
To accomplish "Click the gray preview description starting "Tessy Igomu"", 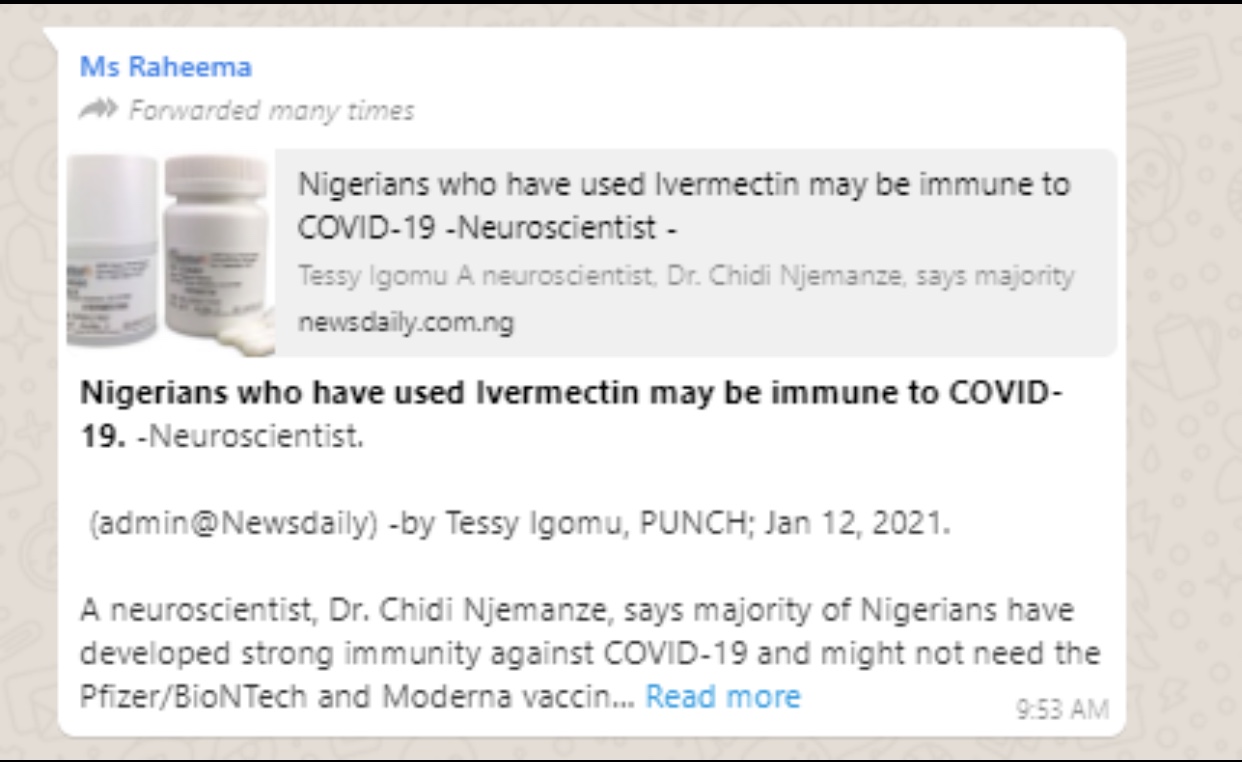I will coord(685,276).
